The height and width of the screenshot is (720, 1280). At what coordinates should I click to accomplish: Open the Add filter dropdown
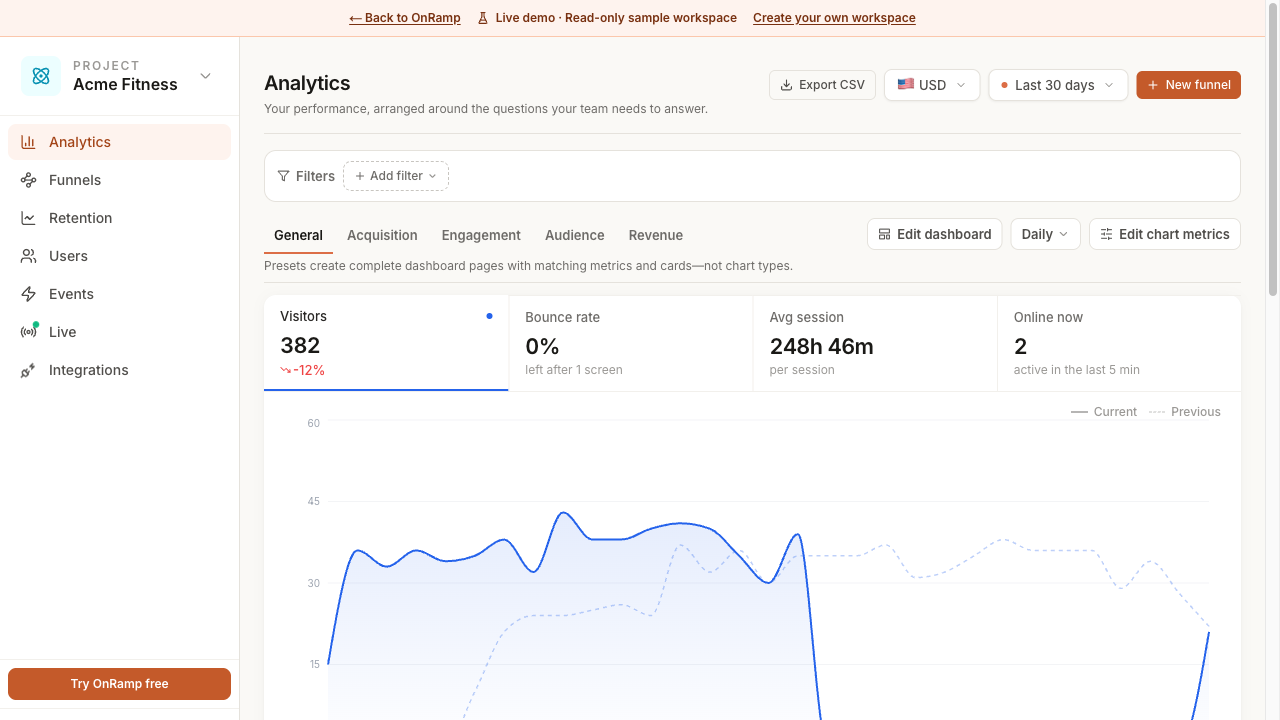(x=396, y=176)
